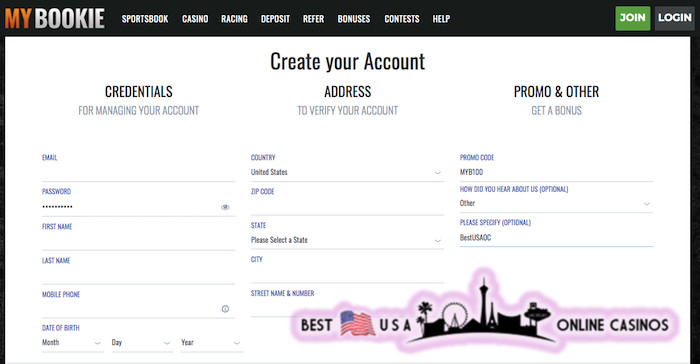
Task: Go to the Contests page
Action: click(x=402, y=19)
